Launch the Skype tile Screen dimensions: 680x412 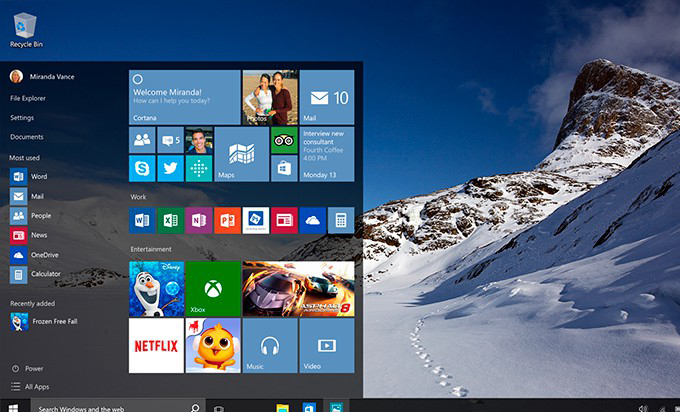click(x=142, y=168)
